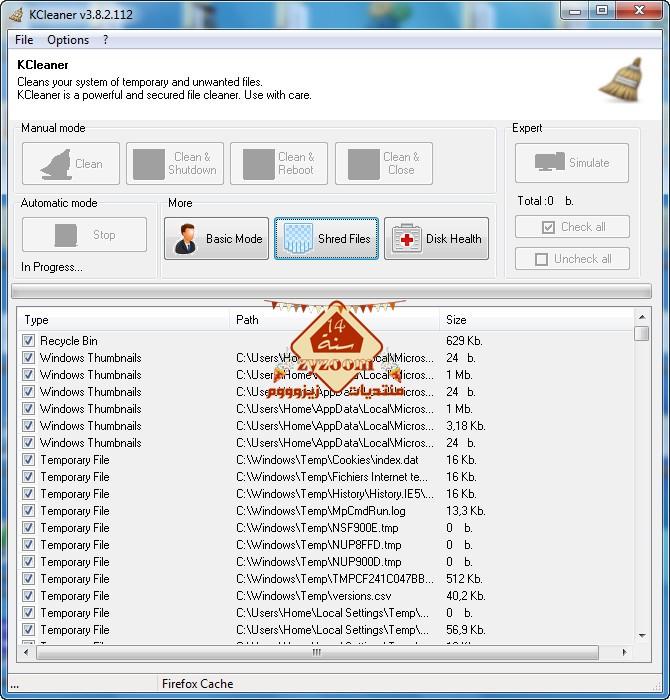Toggle the versions.csv checkbox
The width and height of the screenshot is (670, 700).
[28, 596]
